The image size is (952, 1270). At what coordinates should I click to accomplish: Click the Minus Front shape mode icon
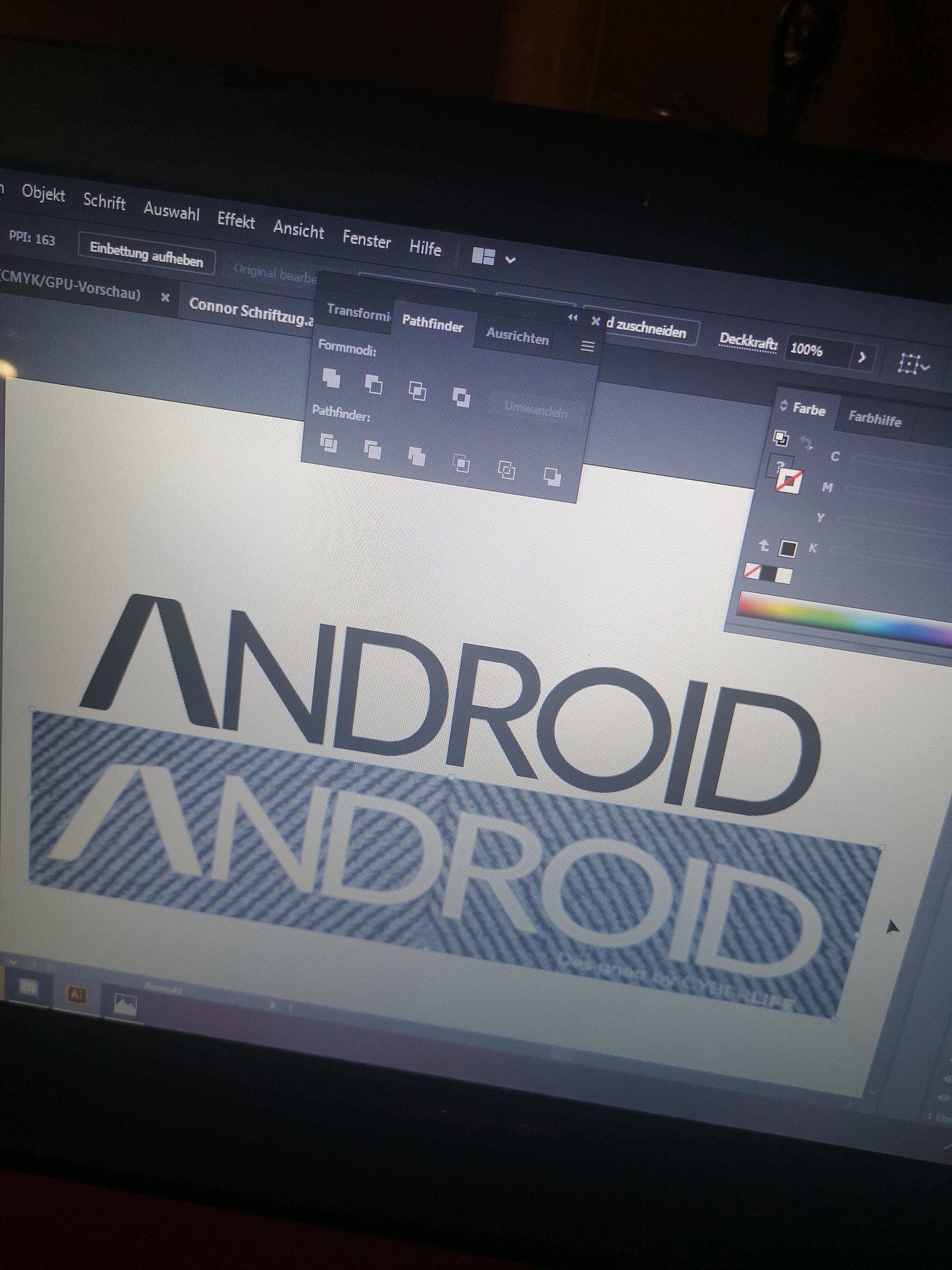pyautogui.click(x=373, y=384)
